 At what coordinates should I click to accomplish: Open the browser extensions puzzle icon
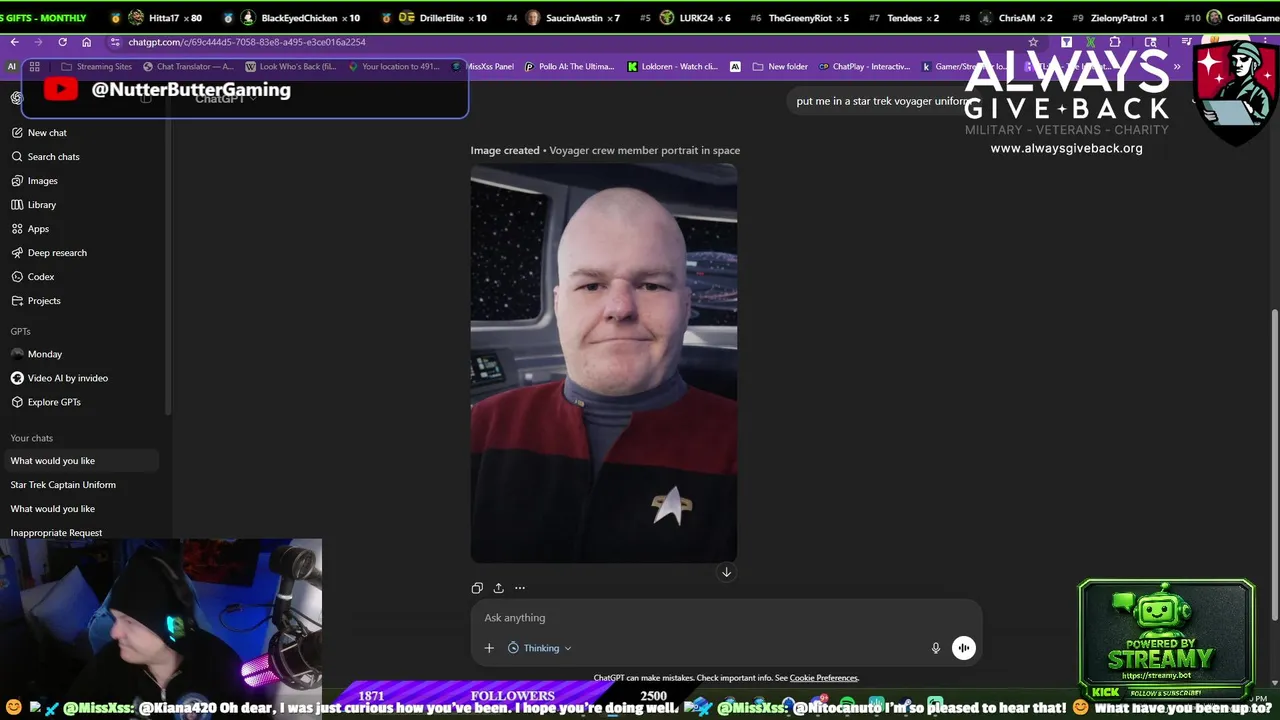[1115, 42]
